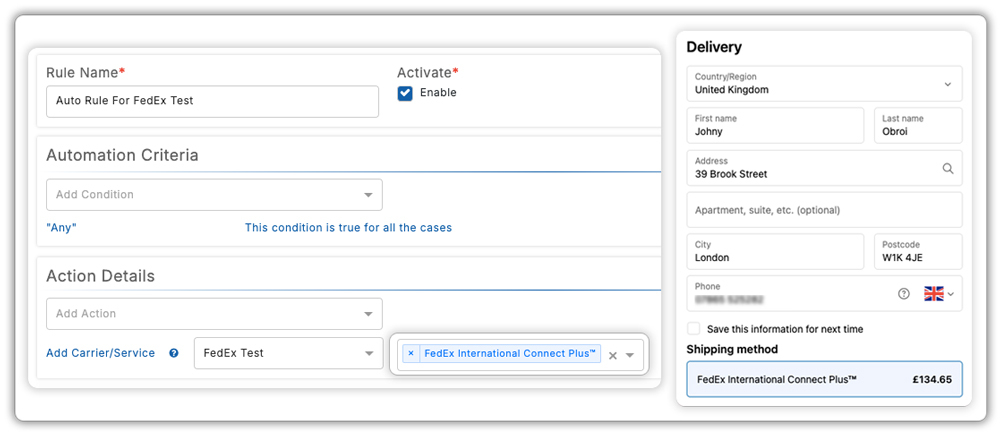Click the Rule Name input field
Image resolution: width=1000 pixels, height=436 pixels.
(212, 101)
